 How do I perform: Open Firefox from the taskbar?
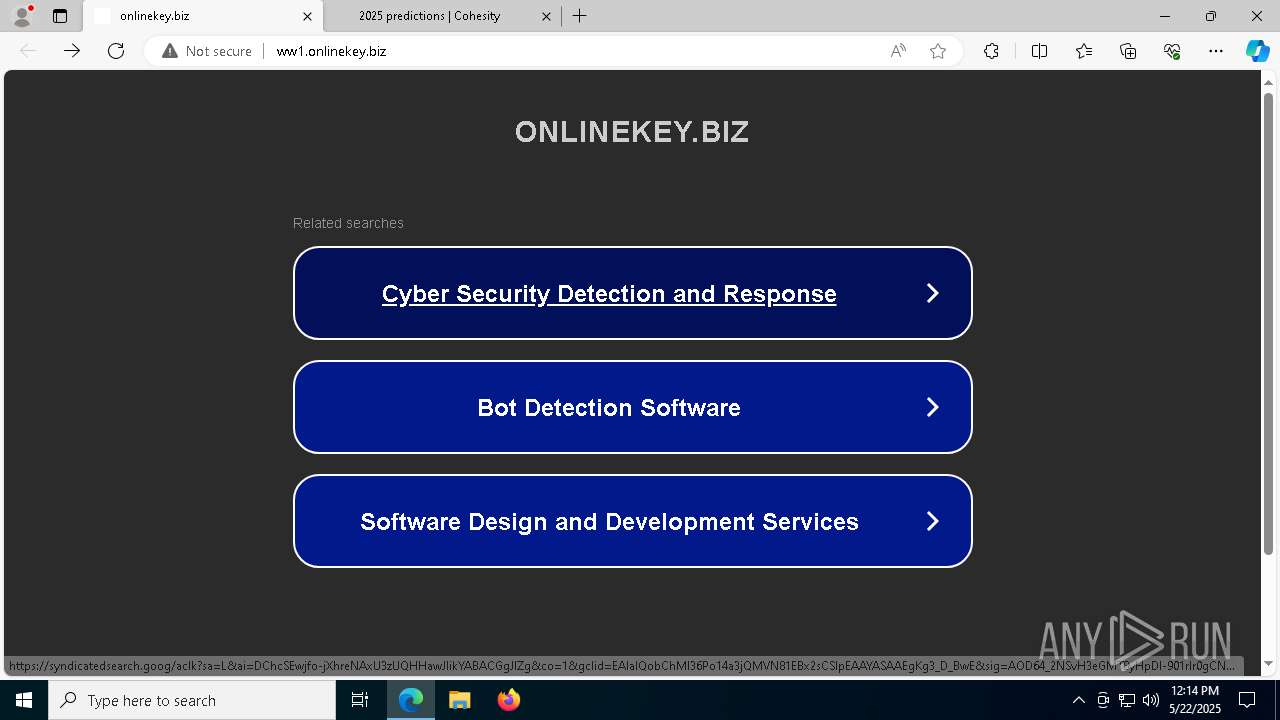point(508,700)
